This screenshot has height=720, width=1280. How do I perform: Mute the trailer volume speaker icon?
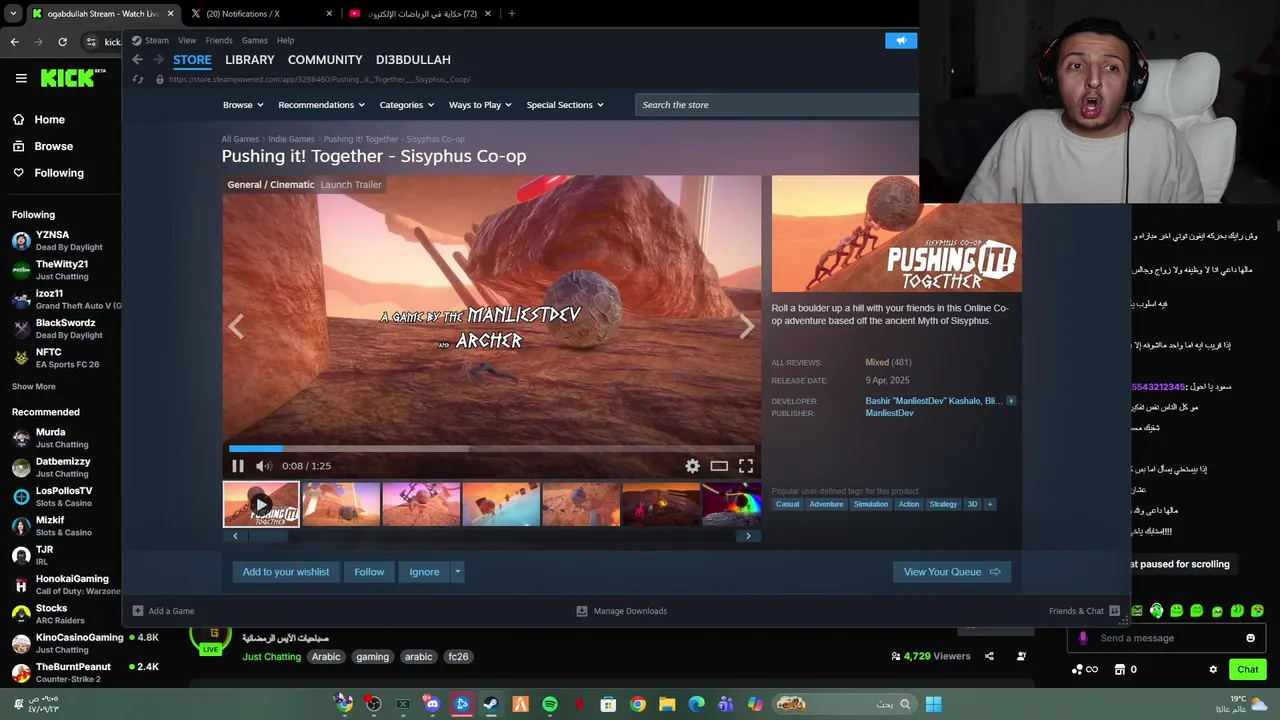tap(263, 466)
